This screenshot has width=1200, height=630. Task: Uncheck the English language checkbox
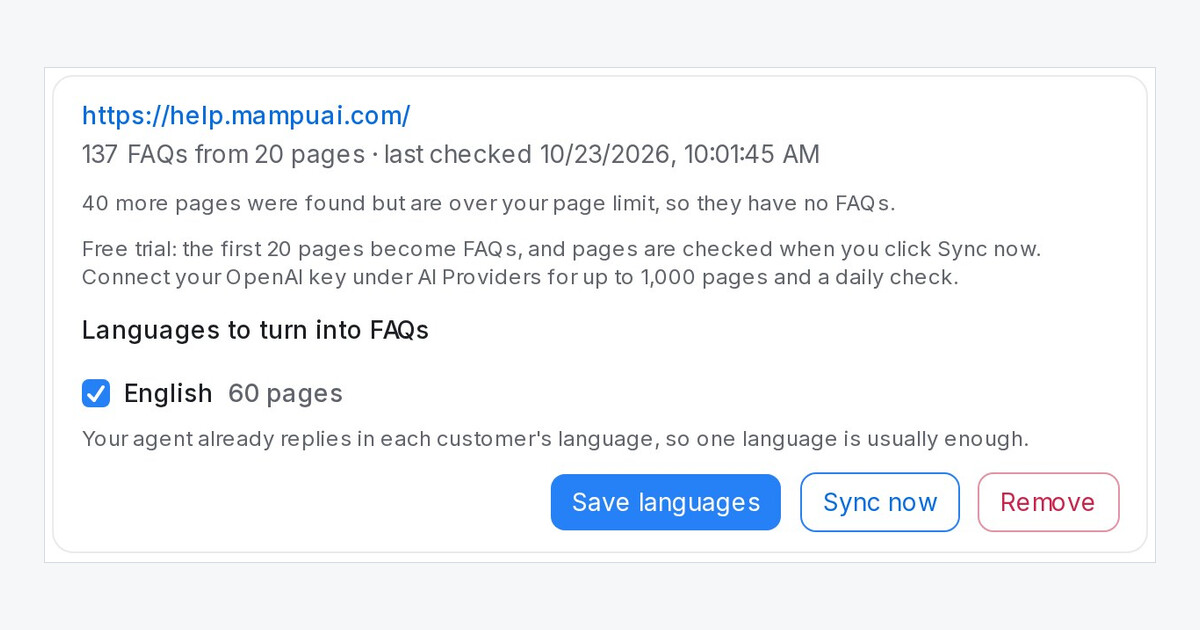96,393
